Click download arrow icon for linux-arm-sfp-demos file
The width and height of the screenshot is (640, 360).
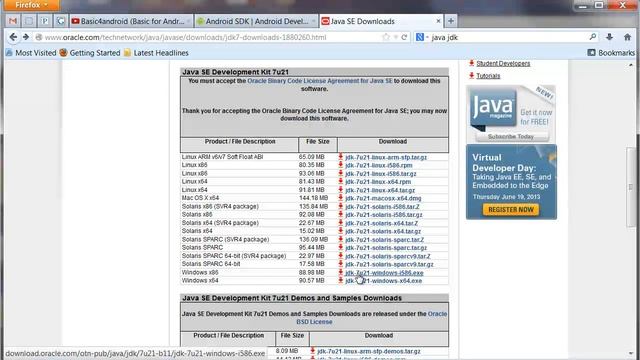click(x=313, y=351)
